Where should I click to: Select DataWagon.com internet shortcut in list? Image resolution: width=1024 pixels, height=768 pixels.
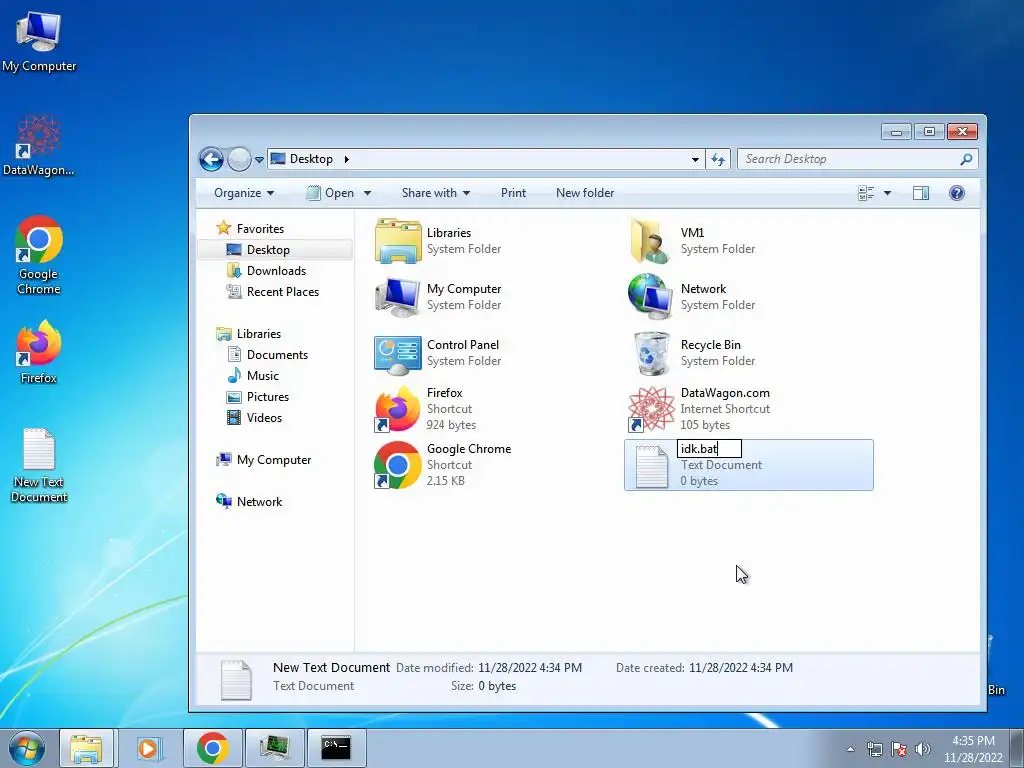(650, 409)
